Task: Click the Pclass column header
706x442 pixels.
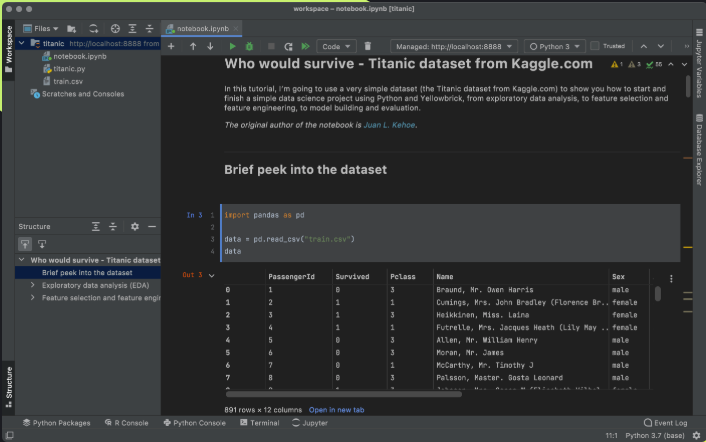Action: pyautogui.click(x=403, y=277)
